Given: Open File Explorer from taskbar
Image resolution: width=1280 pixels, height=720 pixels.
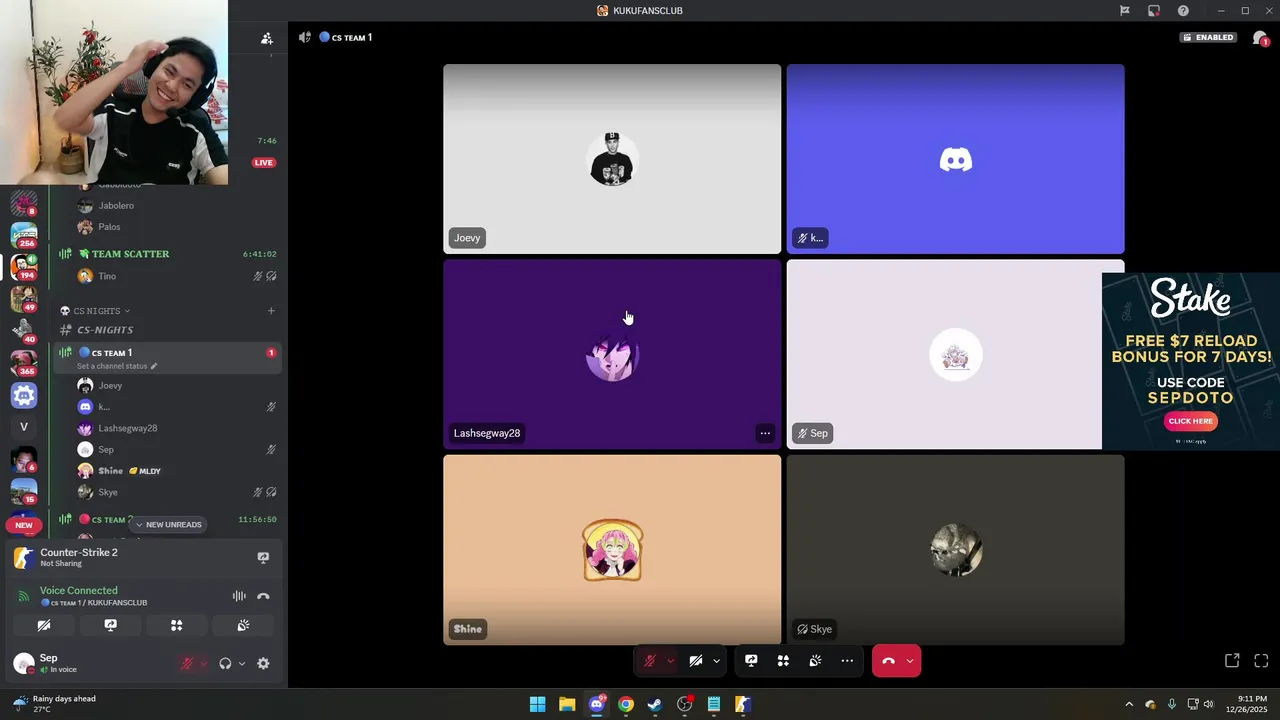Looking at the screenshot, I should [x=567, y=704].
